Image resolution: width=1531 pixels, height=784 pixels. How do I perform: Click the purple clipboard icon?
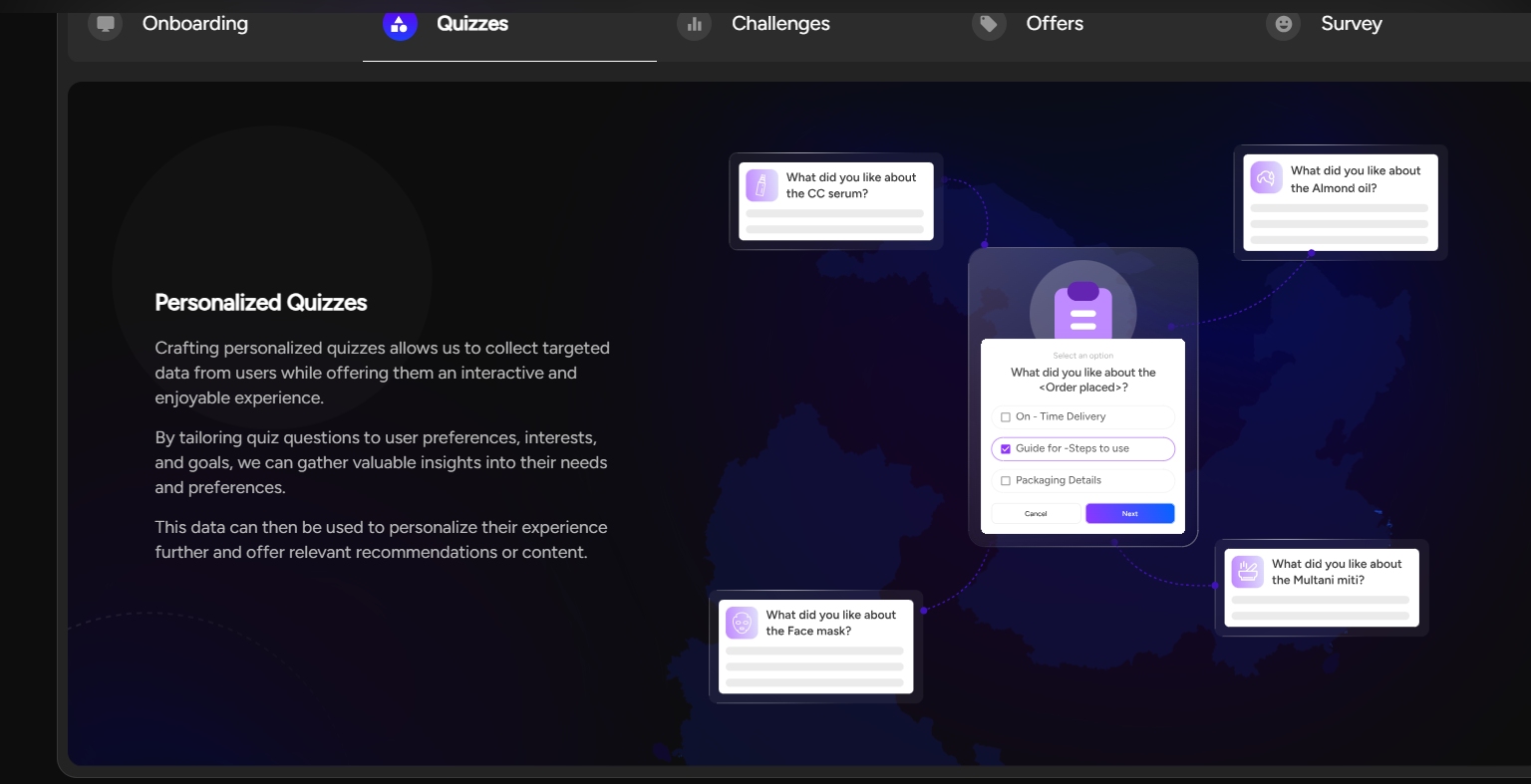click(1082, 312)
